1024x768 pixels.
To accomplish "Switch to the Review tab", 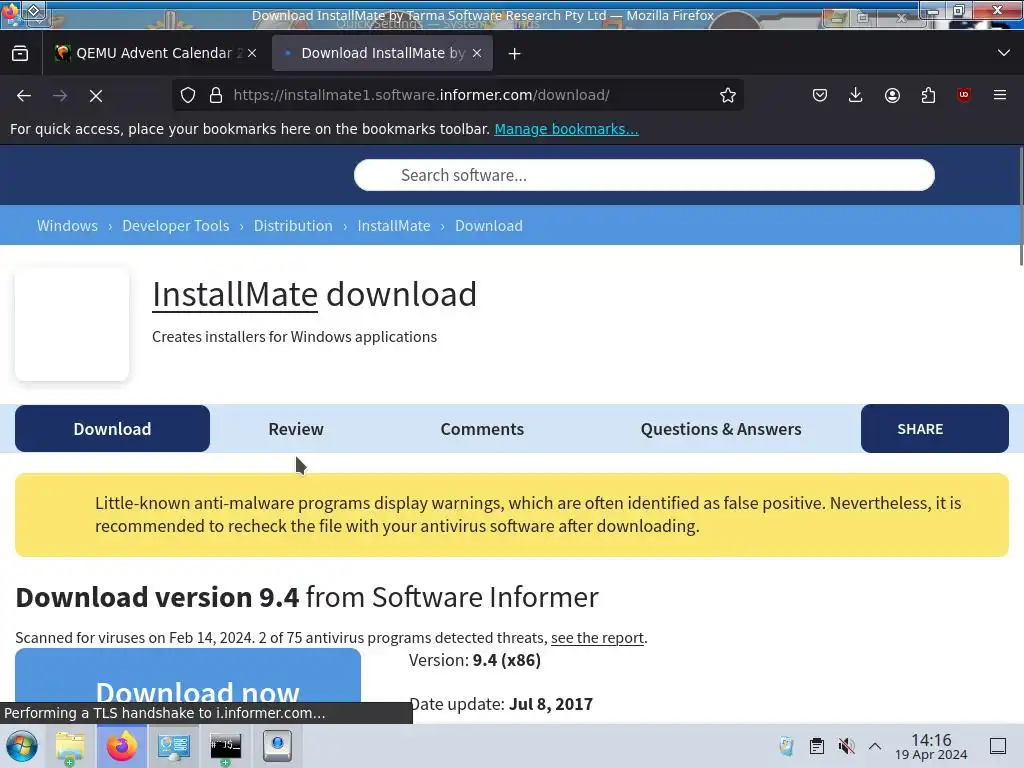I will (x=296, y=429).
